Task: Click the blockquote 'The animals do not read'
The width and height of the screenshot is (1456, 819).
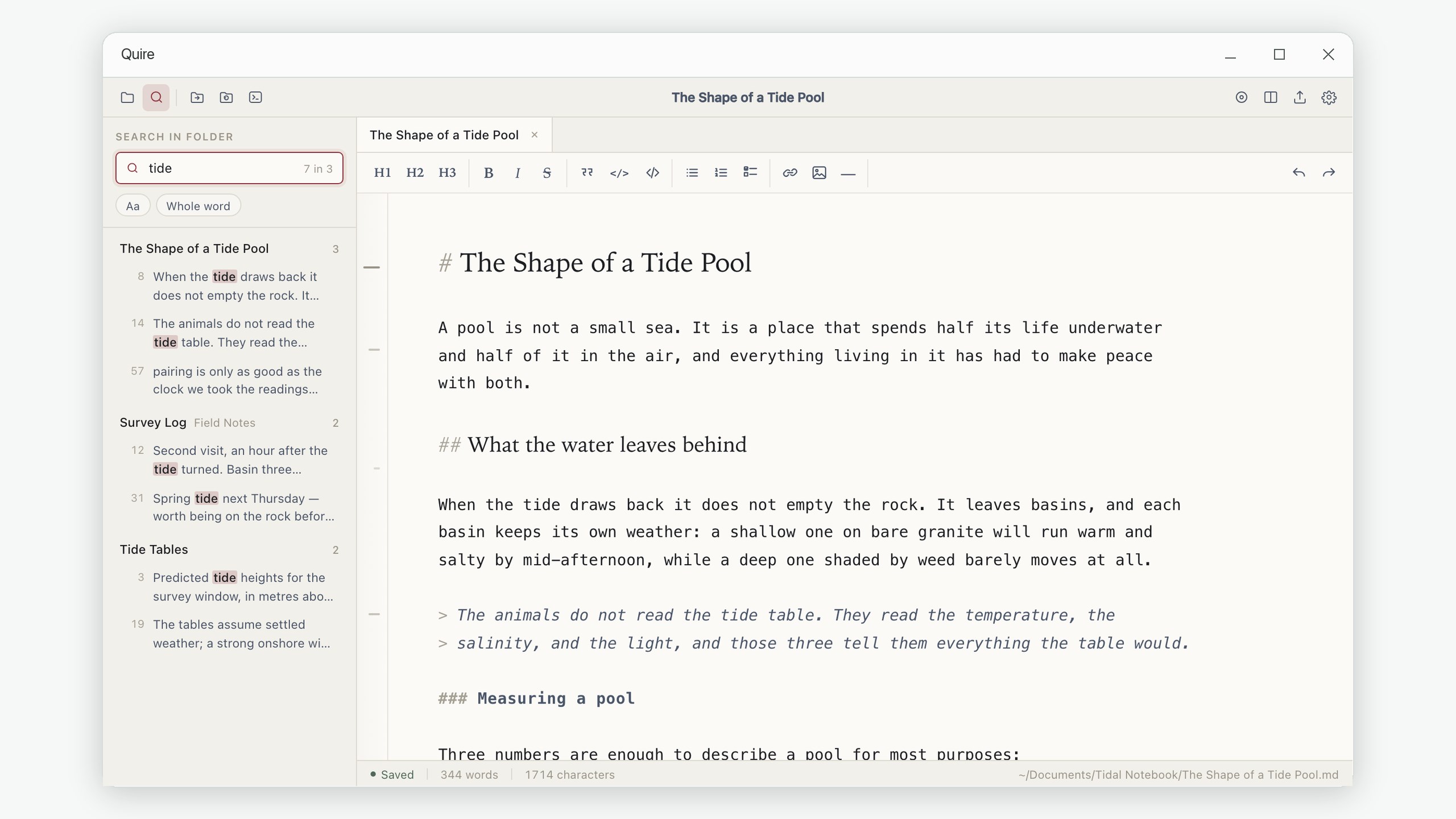Action: [x=813, y=629]
